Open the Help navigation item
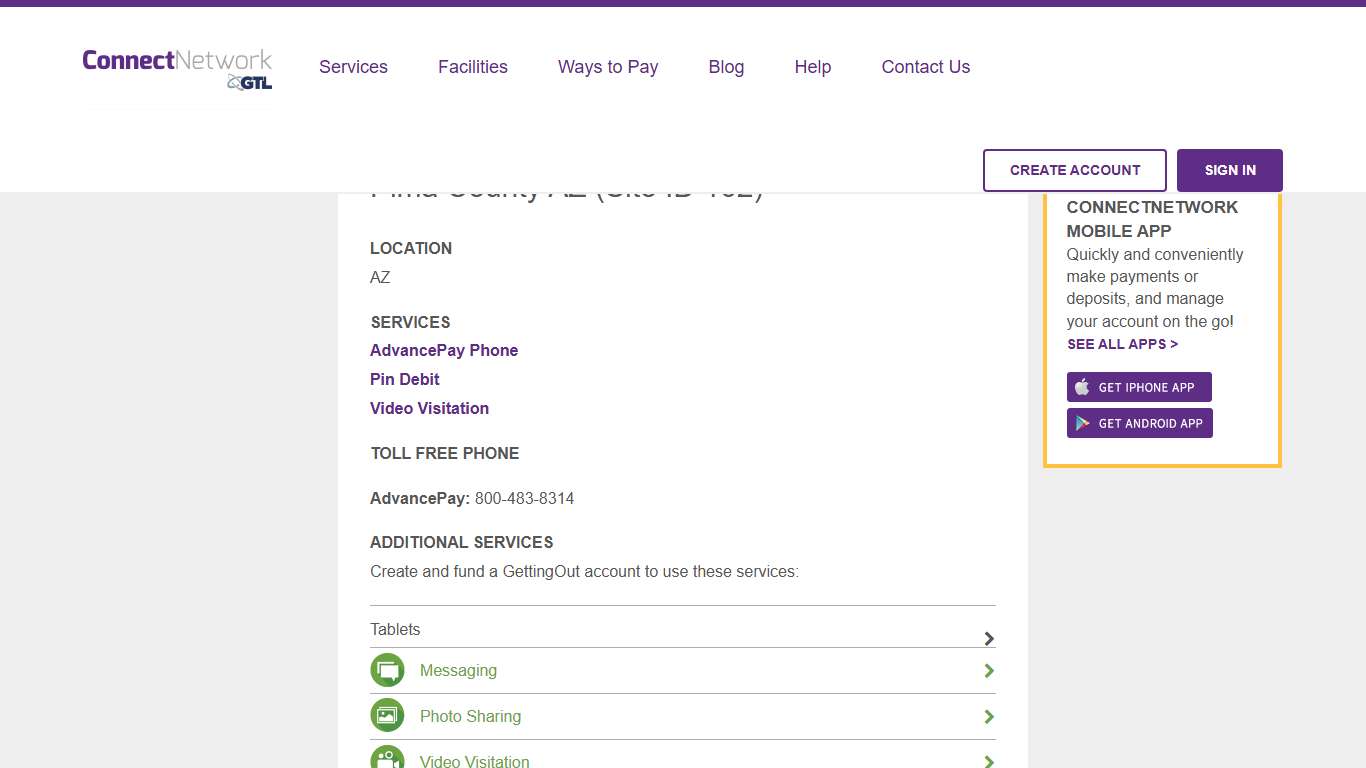 pyautogui.click(x=813, y=67)
